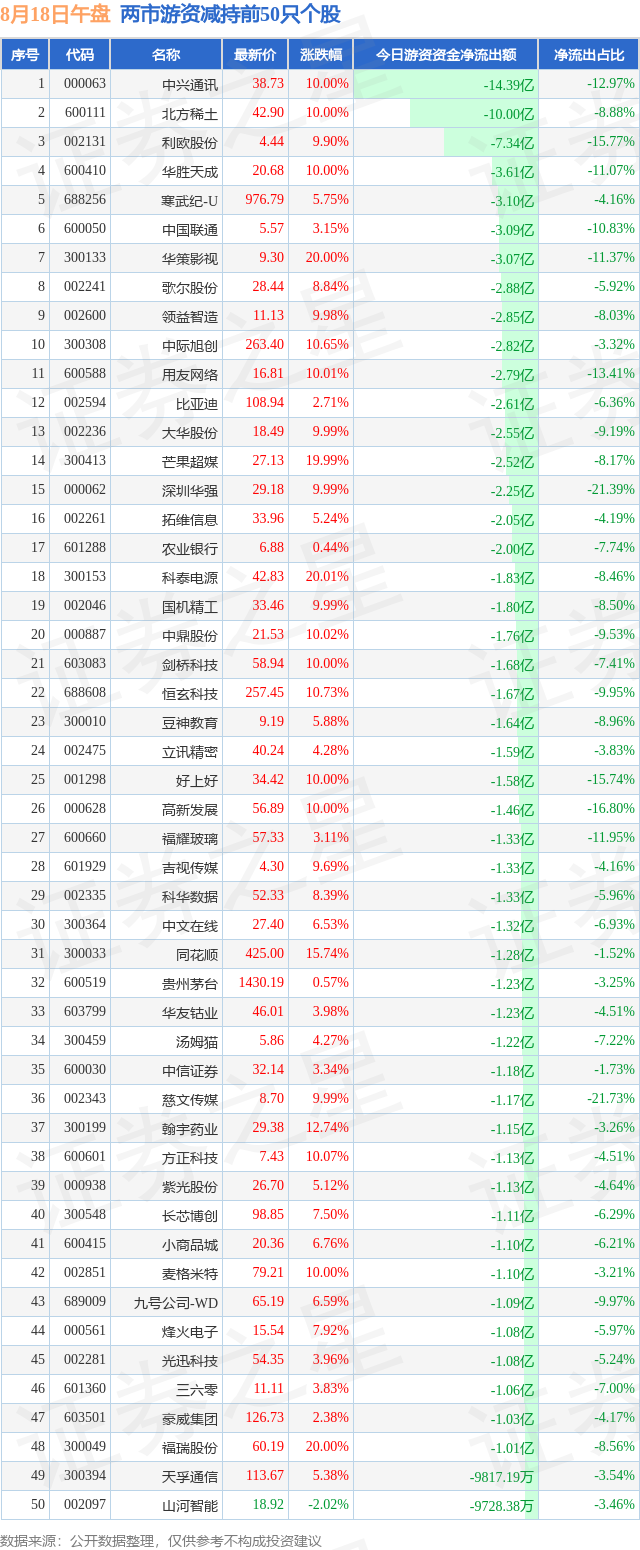Click the 净流出占比 column header
The width and height of the screenshot is (640, 1550).
click(589, 55)
